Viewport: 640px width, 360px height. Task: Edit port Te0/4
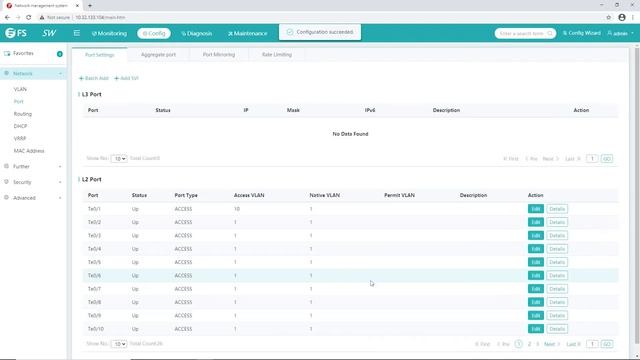pos(536,249)
